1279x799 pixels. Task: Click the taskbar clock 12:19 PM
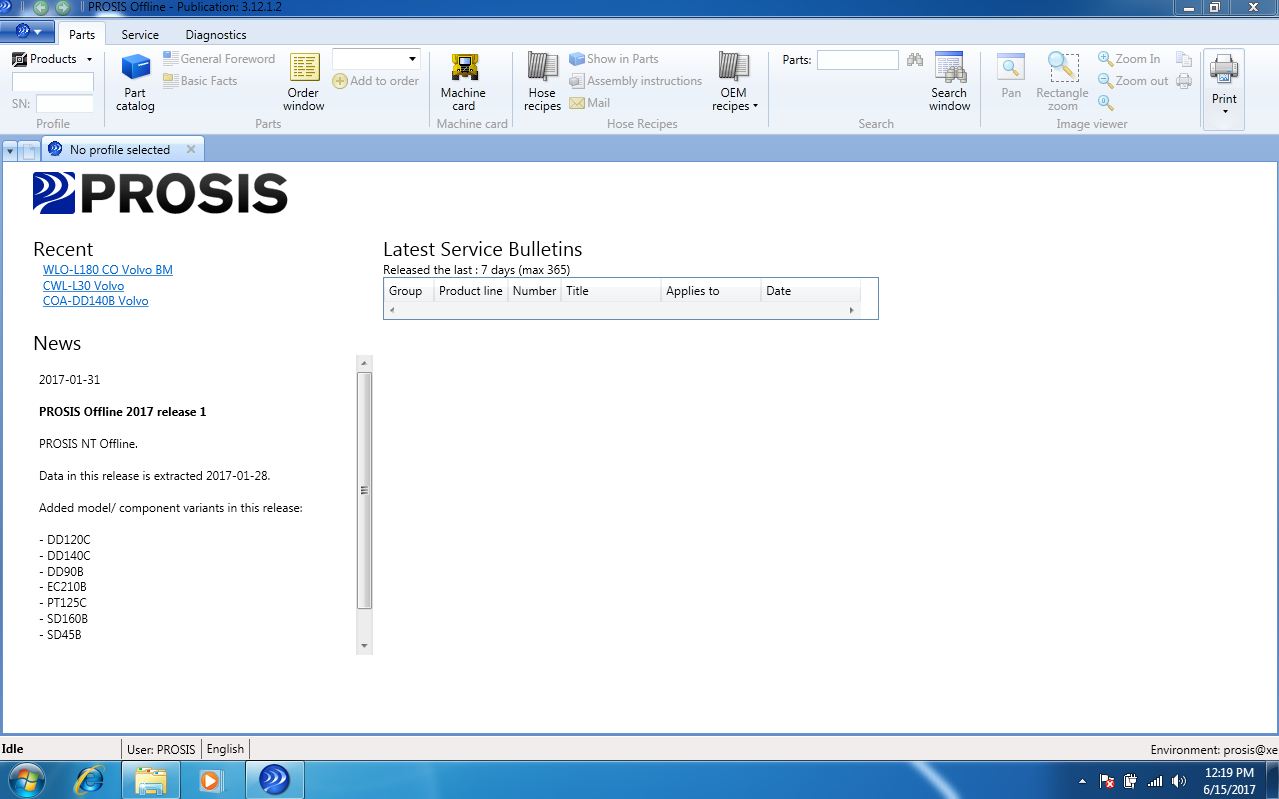1229,773
